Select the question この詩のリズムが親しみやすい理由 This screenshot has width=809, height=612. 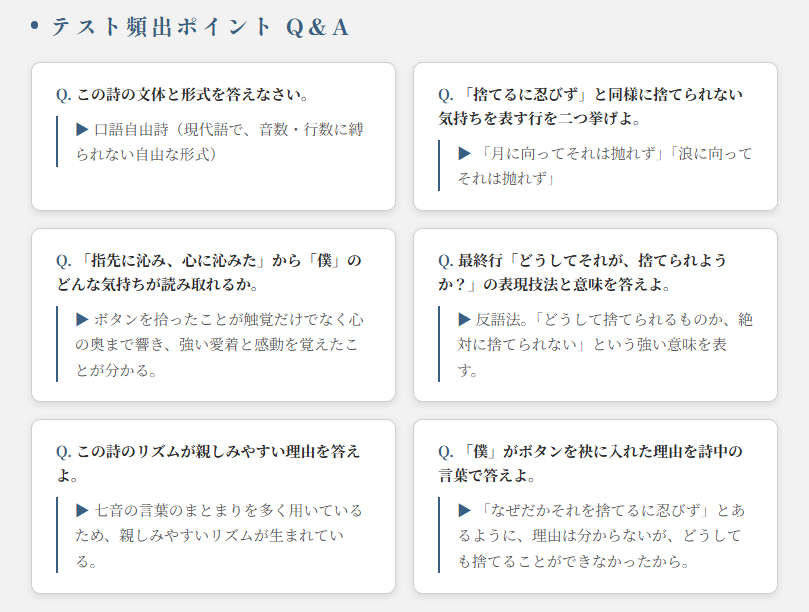[208, 463]
